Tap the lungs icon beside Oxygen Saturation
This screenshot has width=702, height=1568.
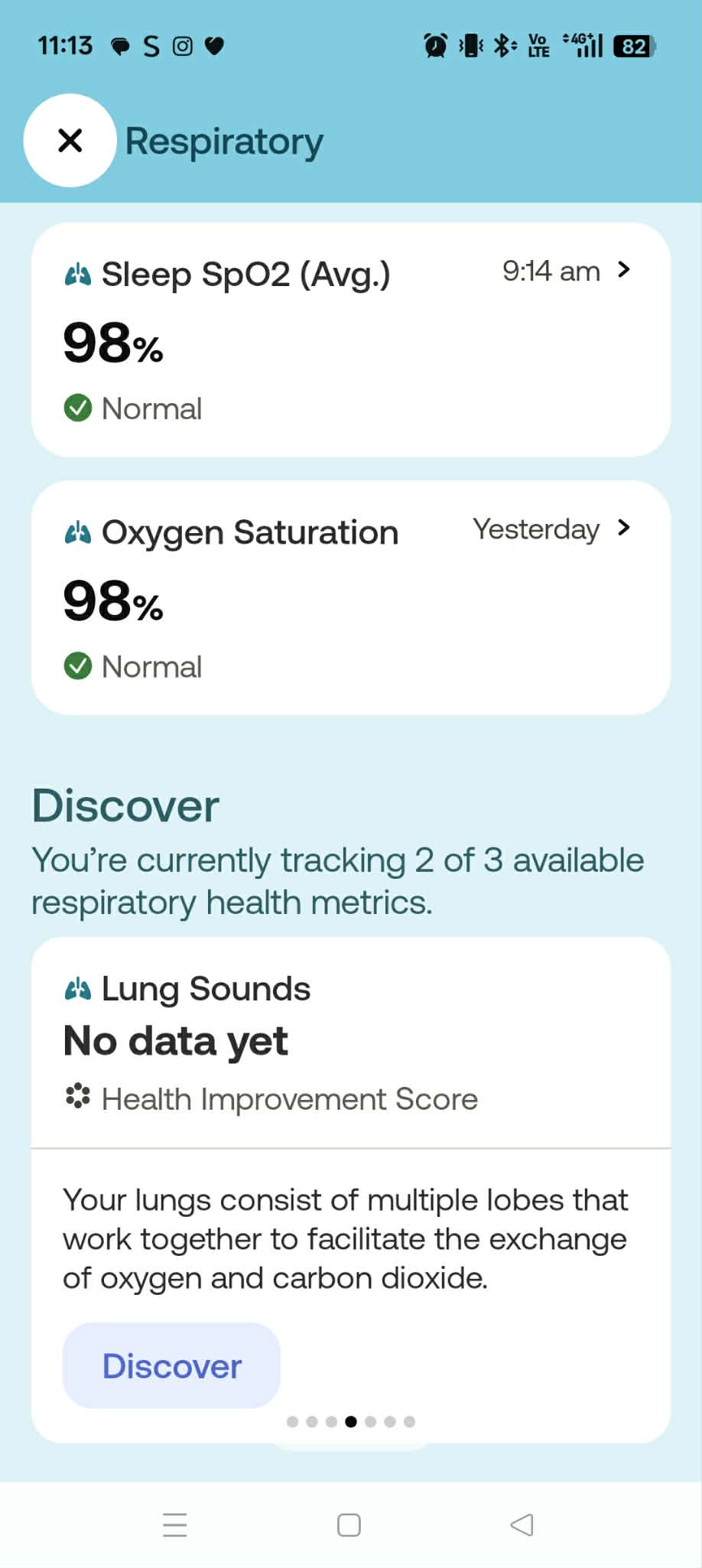(78, 532)
